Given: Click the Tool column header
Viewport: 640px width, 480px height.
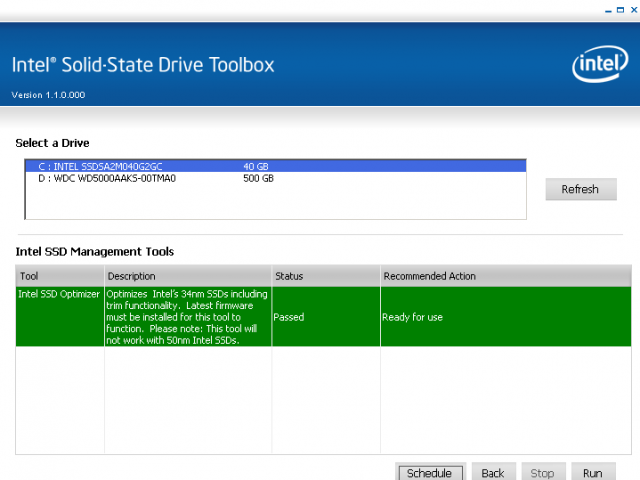Looking at the screenshot, I should (60, 276).
